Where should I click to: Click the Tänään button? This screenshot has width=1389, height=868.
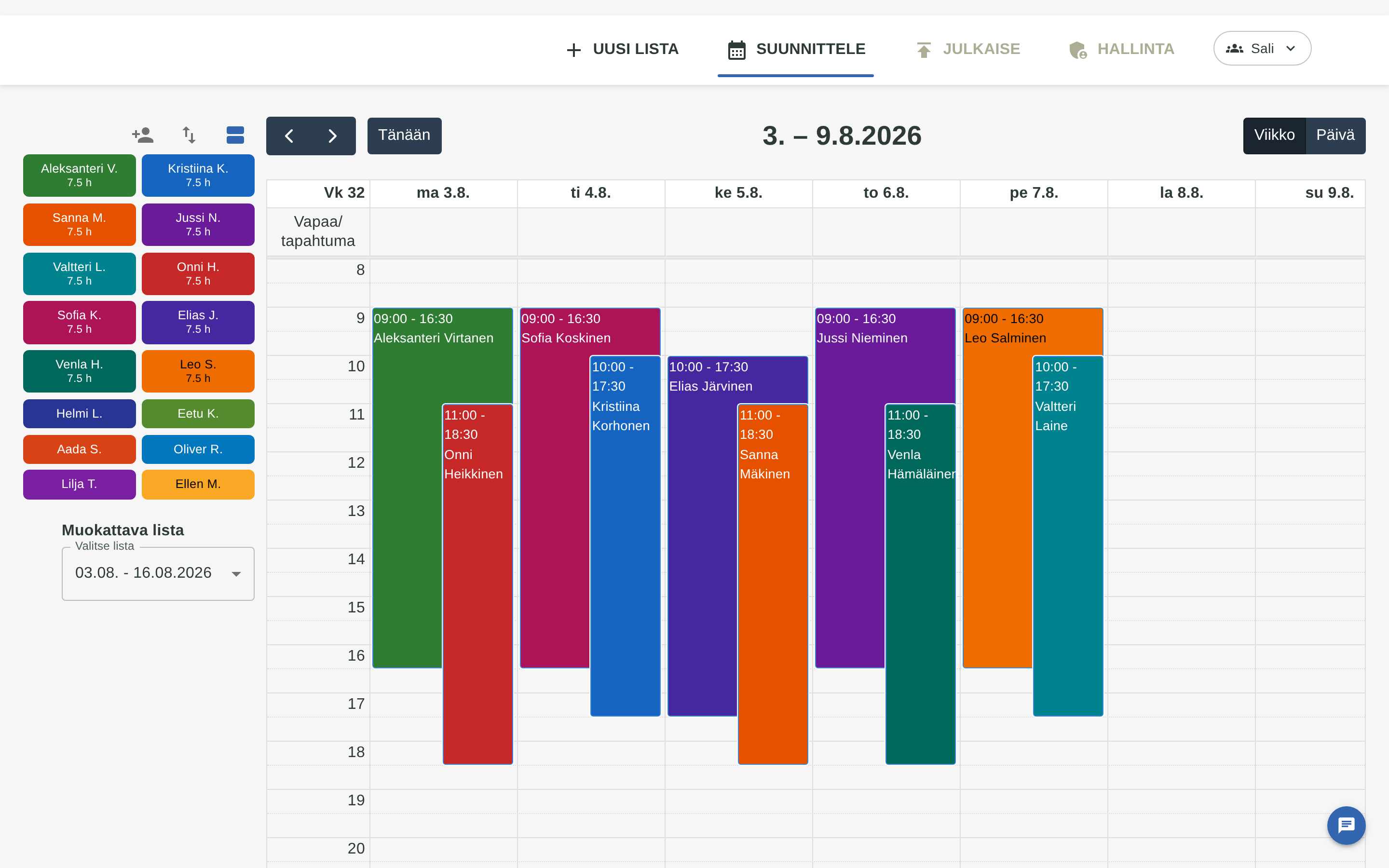click(404, 136)
